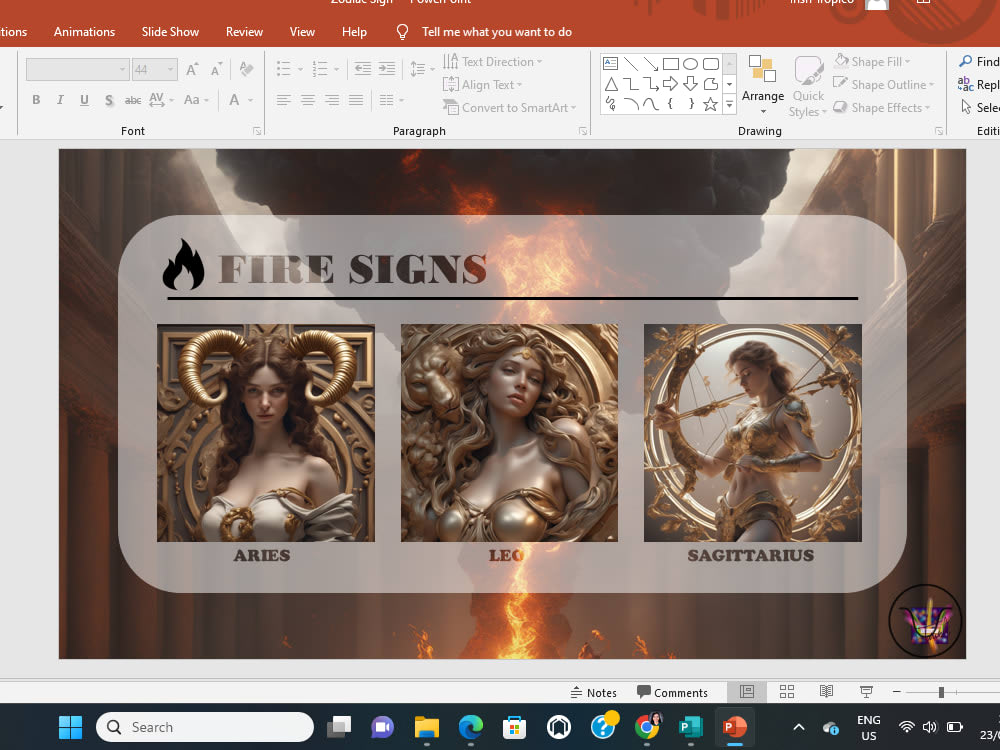This screenshot has height=750, width=1000.
Task: Select the Right Brace shape
Action: click(690, 104)
